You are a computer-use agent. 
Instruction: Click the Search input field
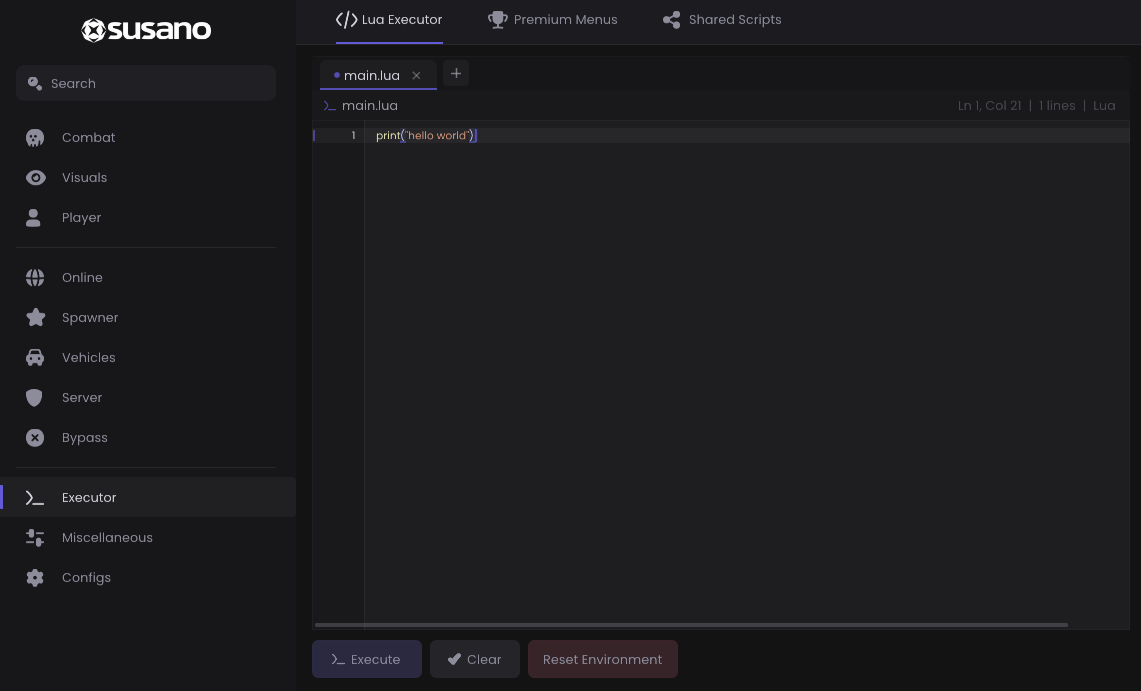pyautogui.click(x=146, y=83)
